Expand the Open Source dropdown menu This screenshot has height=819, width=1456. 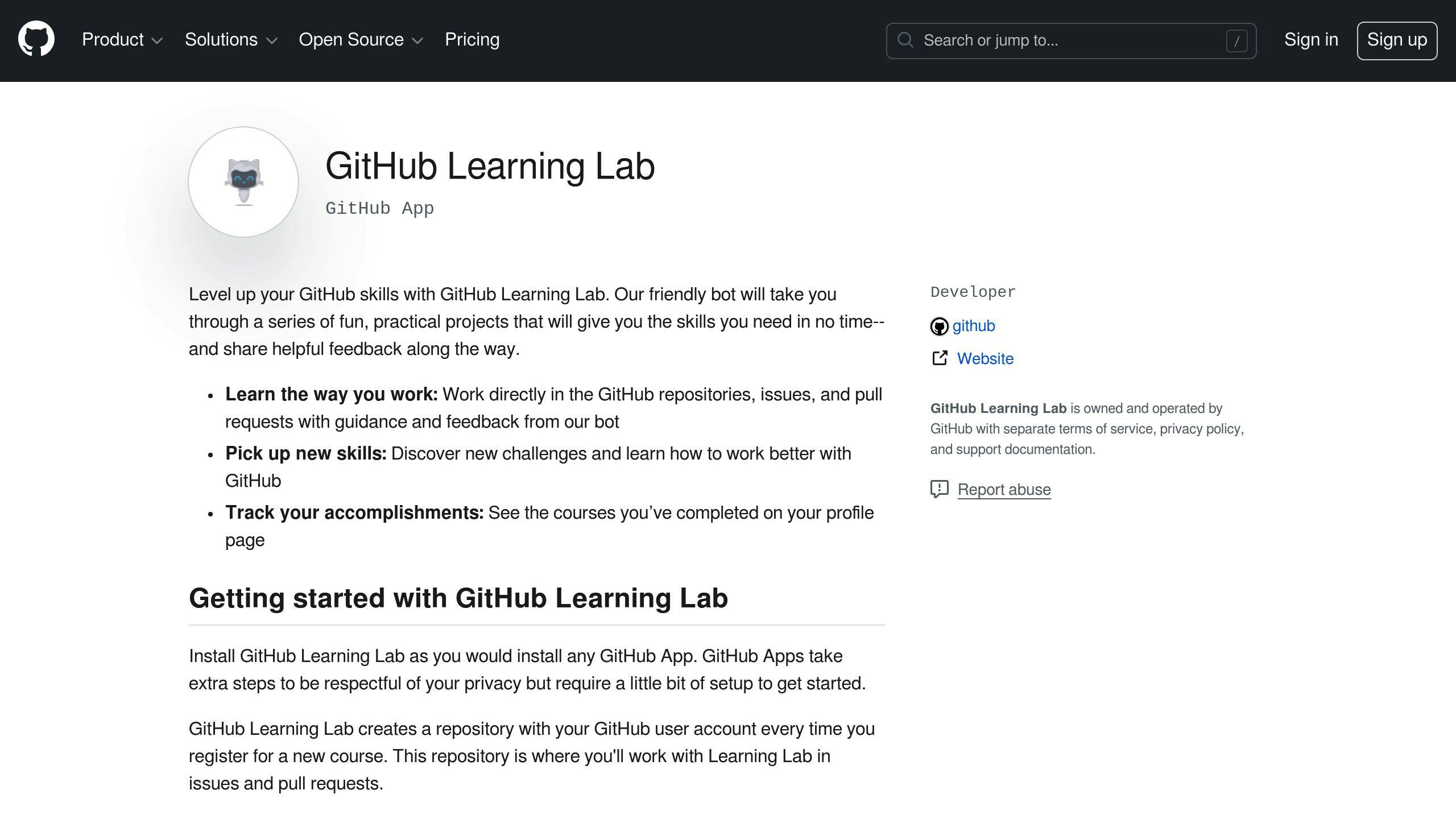[361, 40]
